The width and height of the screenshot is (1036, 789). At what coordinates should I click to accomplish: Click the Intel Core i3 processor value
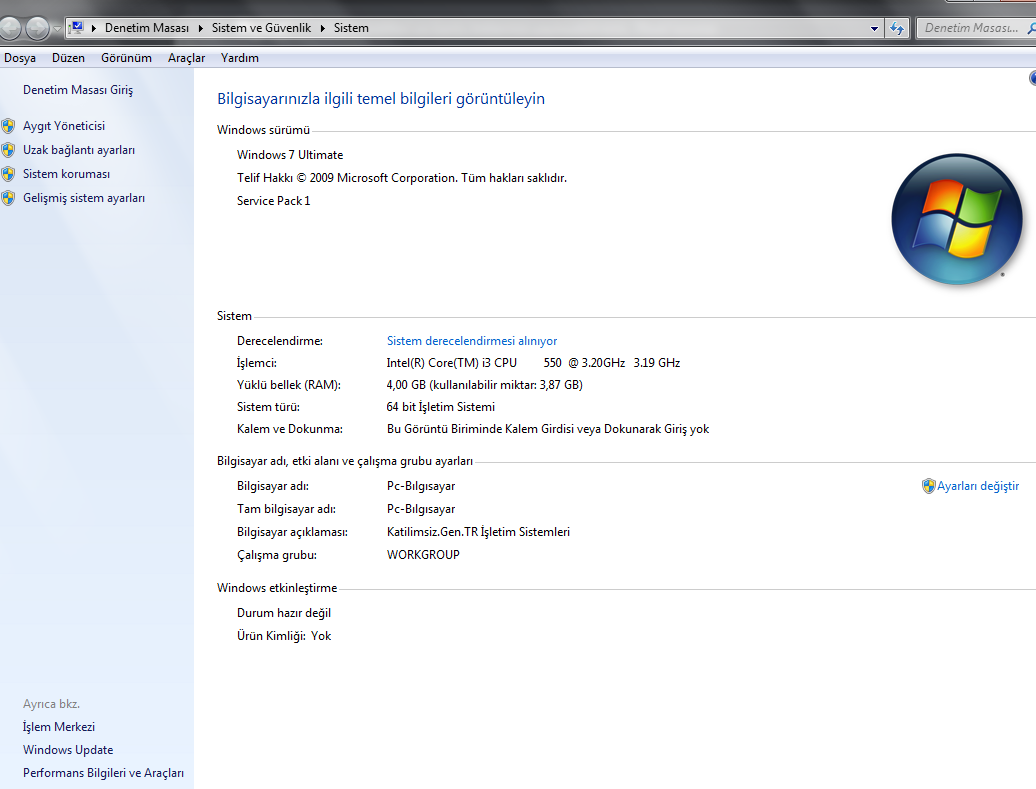click(x=533, y=363)
